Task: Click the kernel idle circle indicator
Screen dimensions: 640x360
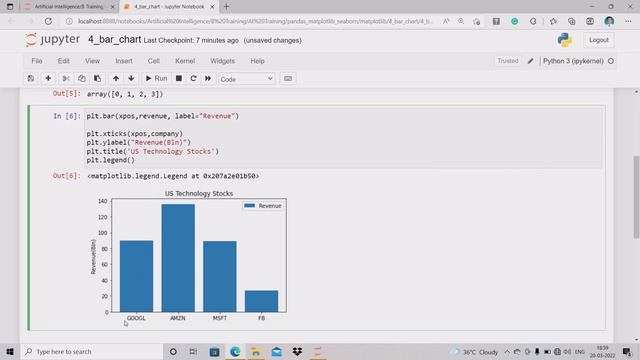Action: pyautogui.click(x=611, y=61)
